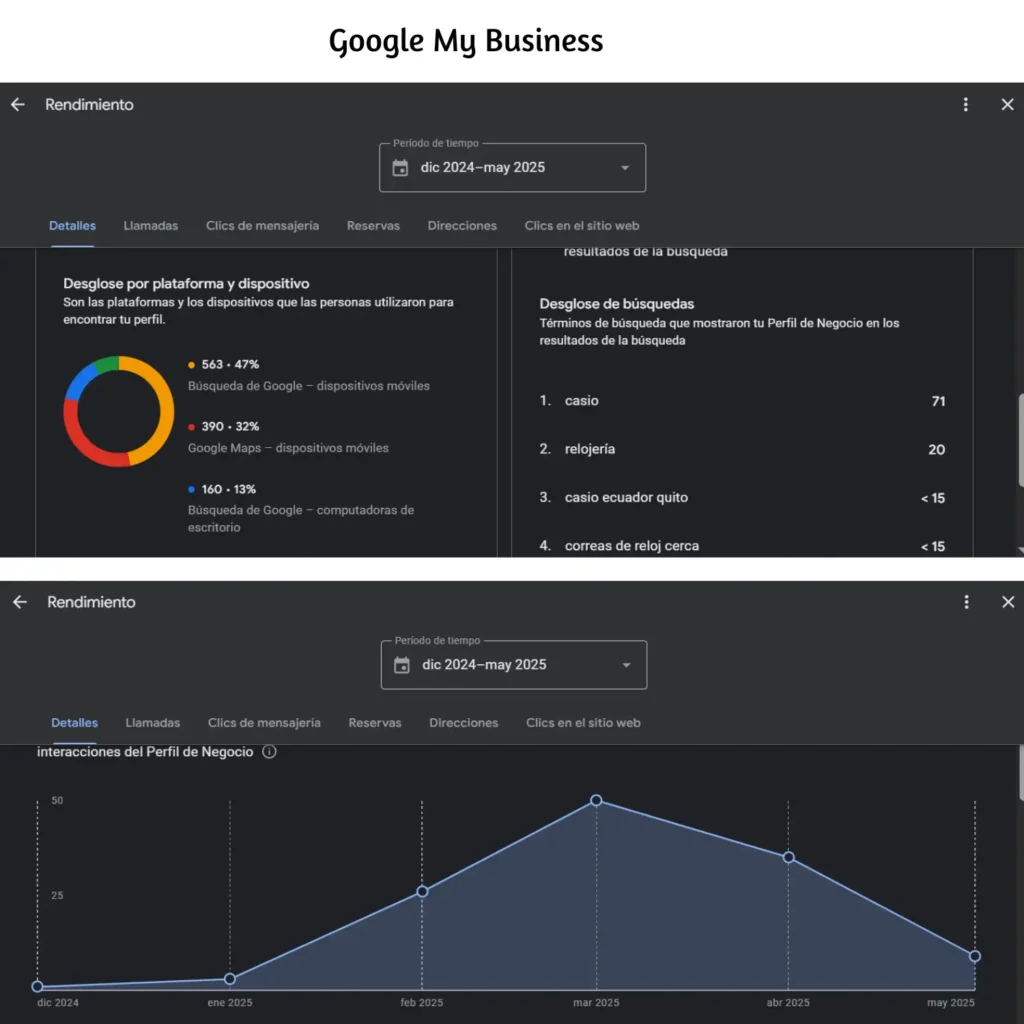Click the blue legend dot beside 160 · 13%
The height and width of the screenshot is (1024, 1024).
[x=191, y=489]
